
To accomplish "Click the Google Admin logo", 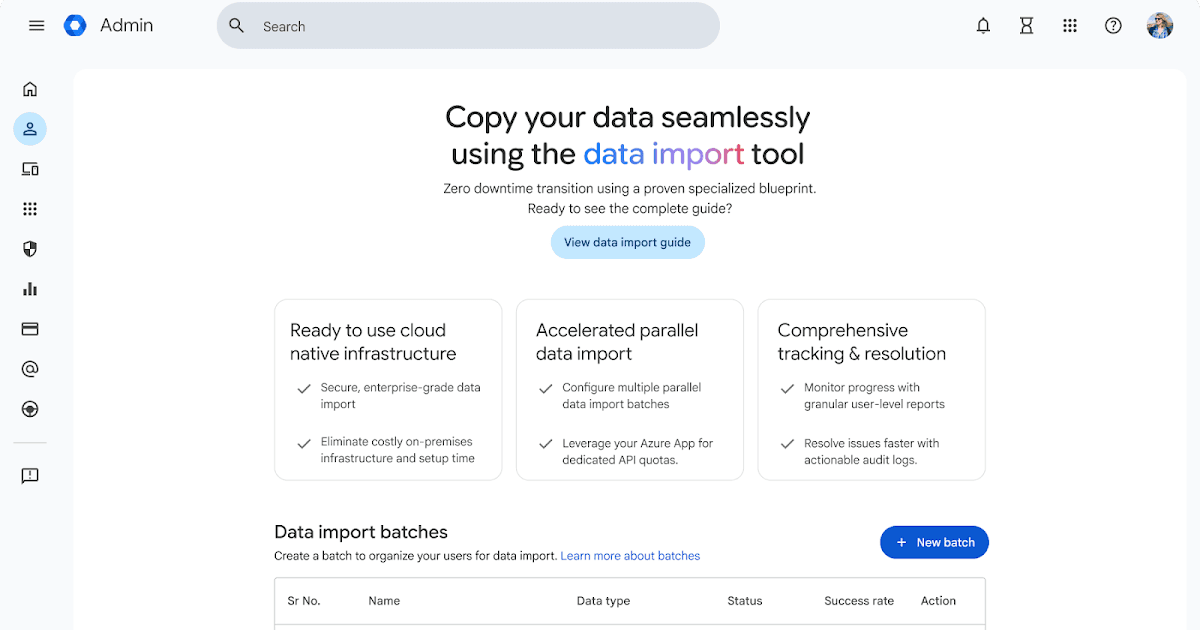I will point(75,26).
